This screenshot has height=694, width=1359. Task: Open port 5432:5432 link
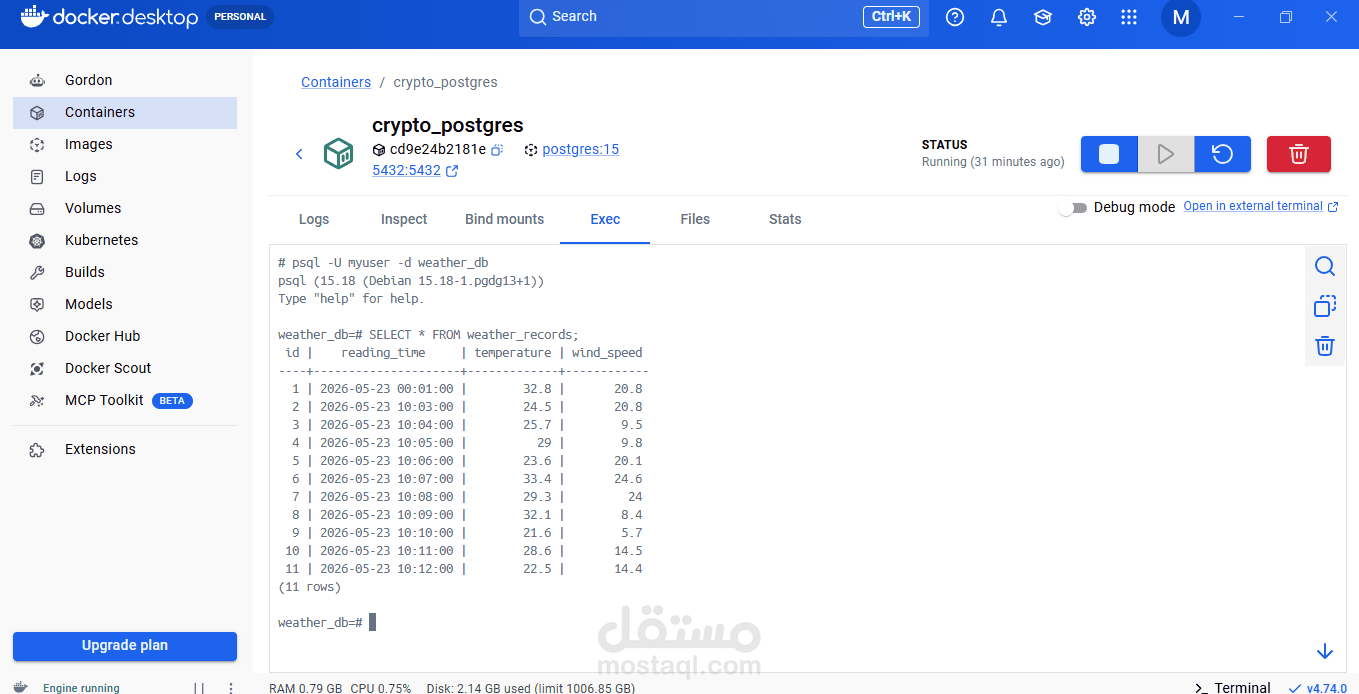coord(414,170)
